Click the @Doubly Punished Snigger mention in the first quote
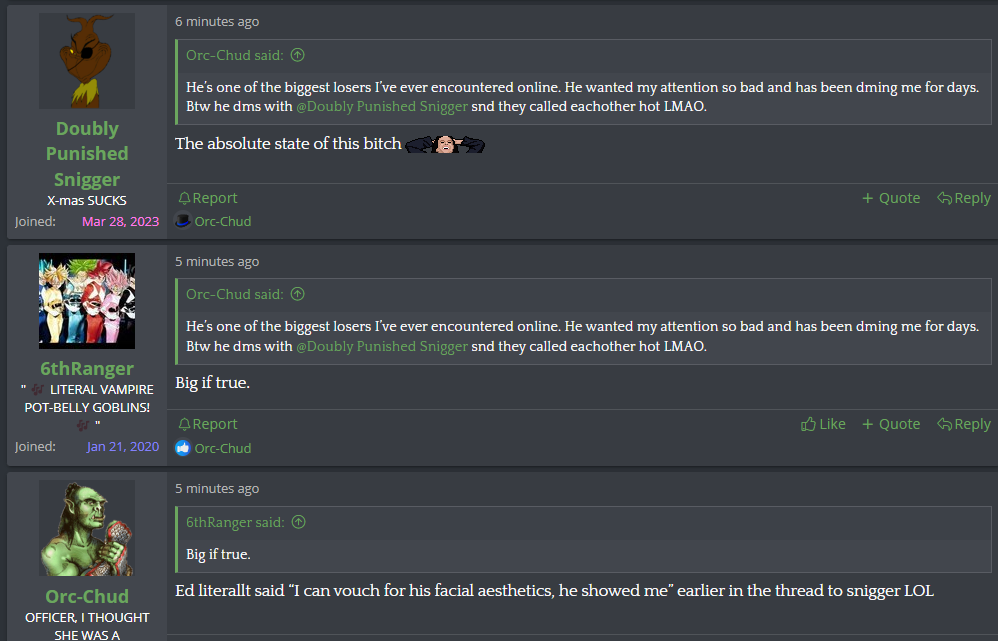Screen dimensions: 998x641 [x=382, y=106]
